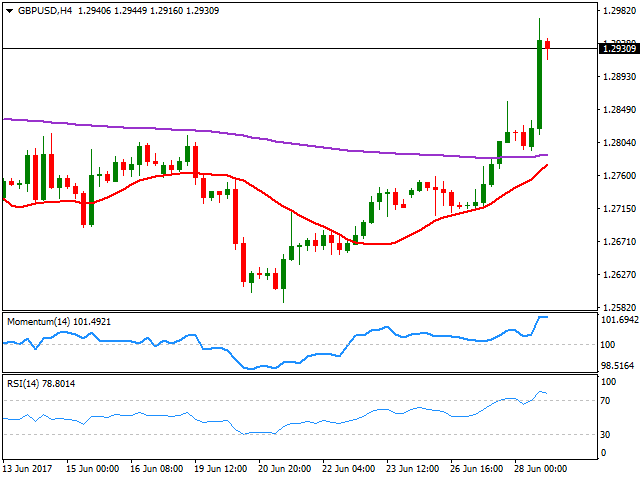Click the GBPUSD chart dropdown triangle
Viewport: 640px width, 480px height.
[x=9, y=11]
